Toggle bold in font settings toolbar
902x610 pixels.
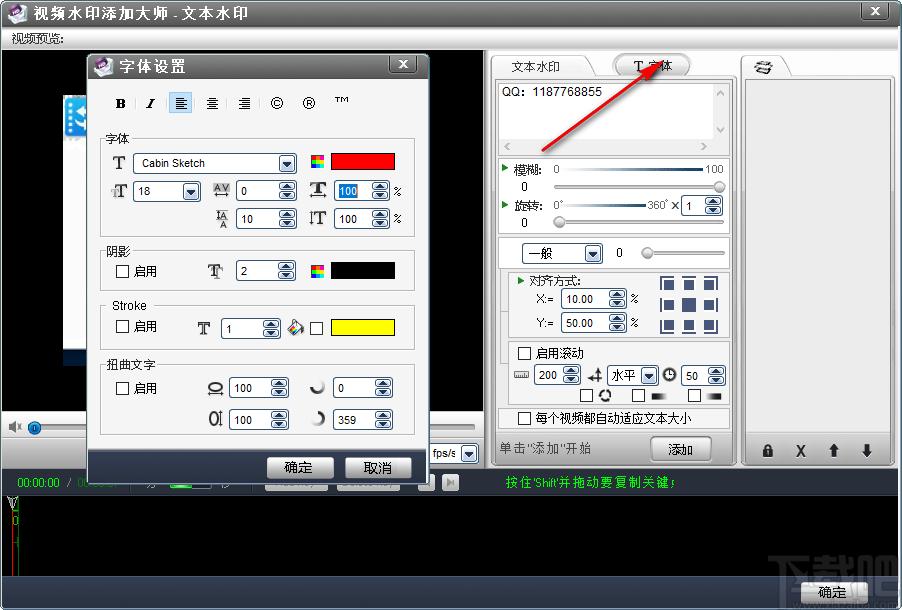[x=120, y=104]
